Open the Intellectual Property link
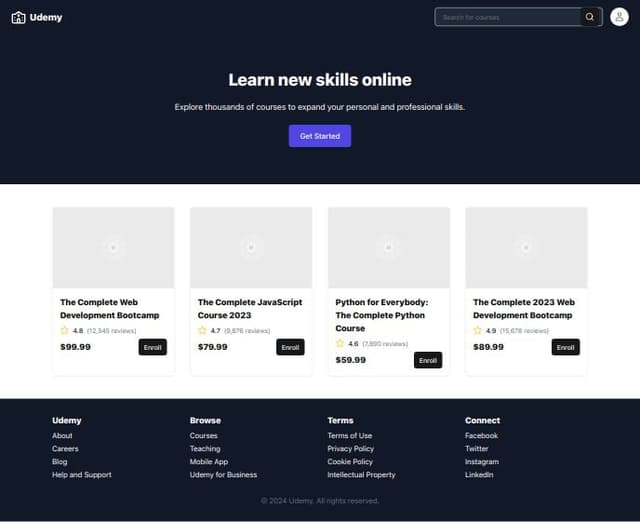The width and height of the screenshot is (640, 522). tap(361, 475)
